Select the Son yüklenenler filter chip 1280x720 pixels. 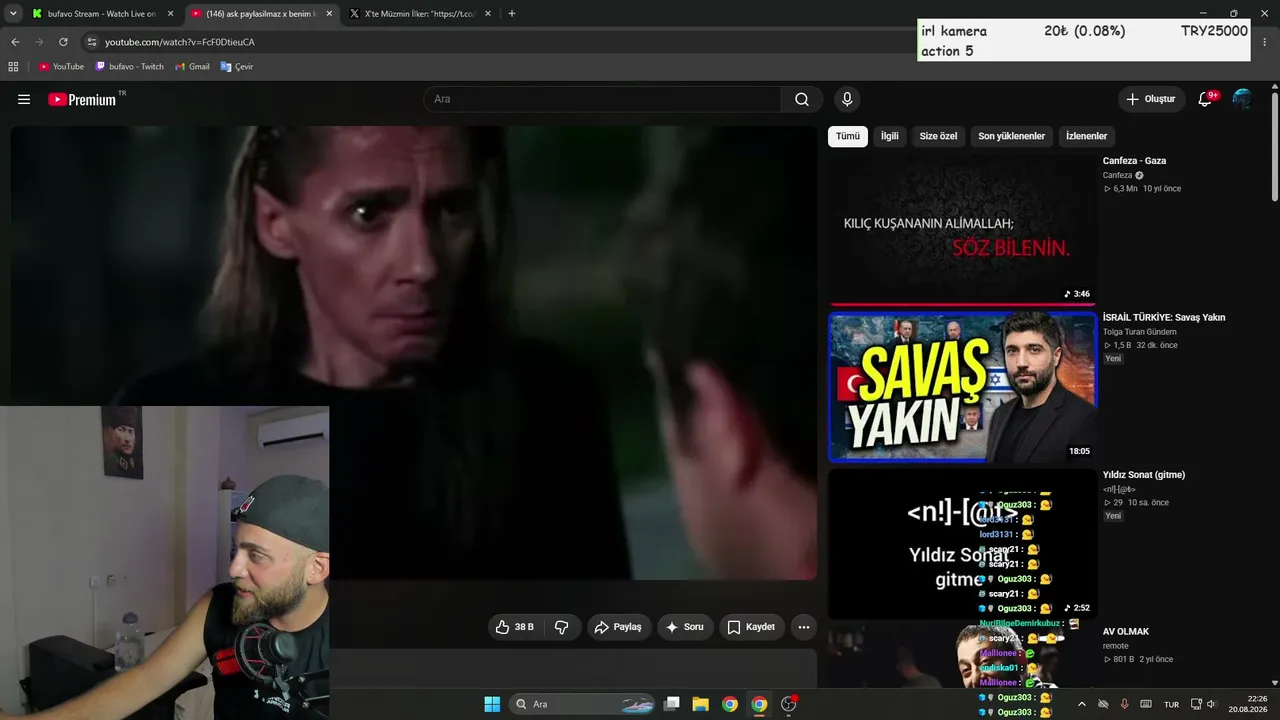point(1011,136)
